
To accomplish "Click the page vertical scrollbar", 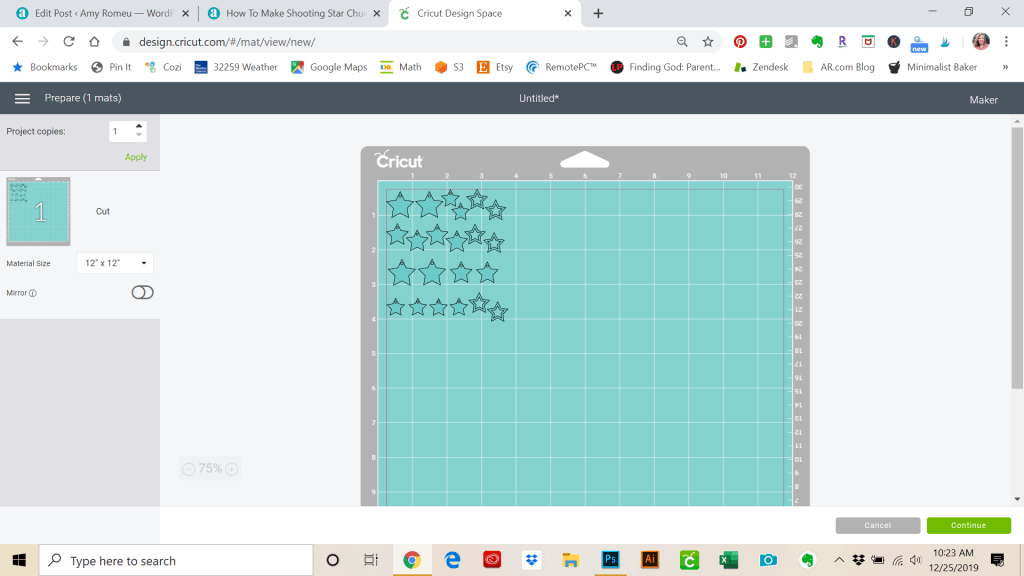I will [x=1017, y=258].
